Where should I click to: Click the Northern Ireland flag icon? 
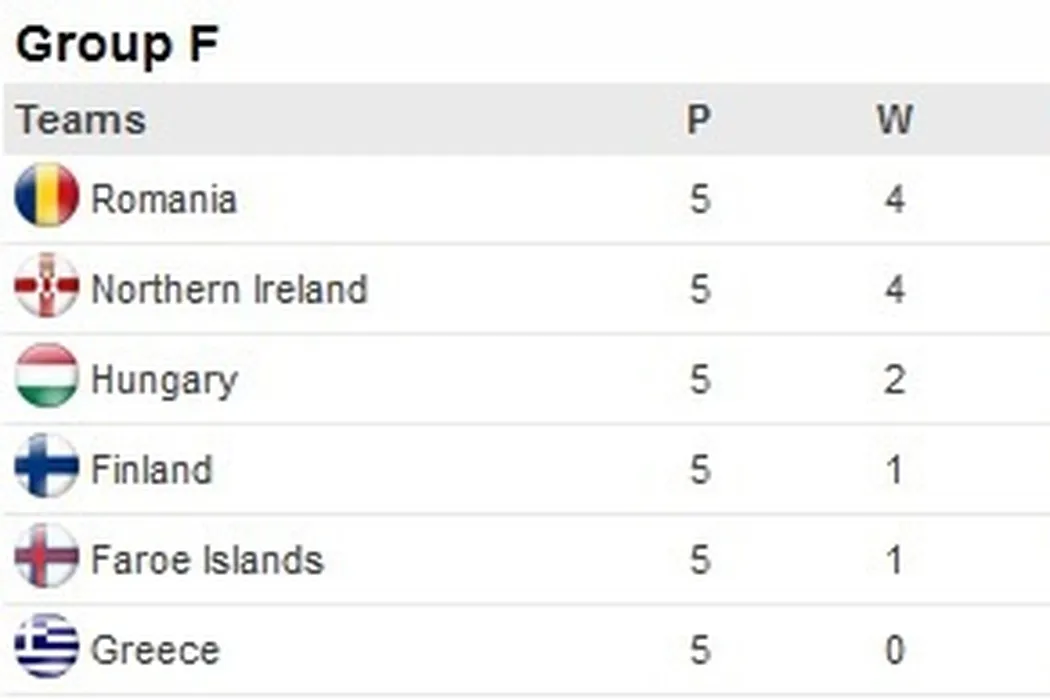46,286
